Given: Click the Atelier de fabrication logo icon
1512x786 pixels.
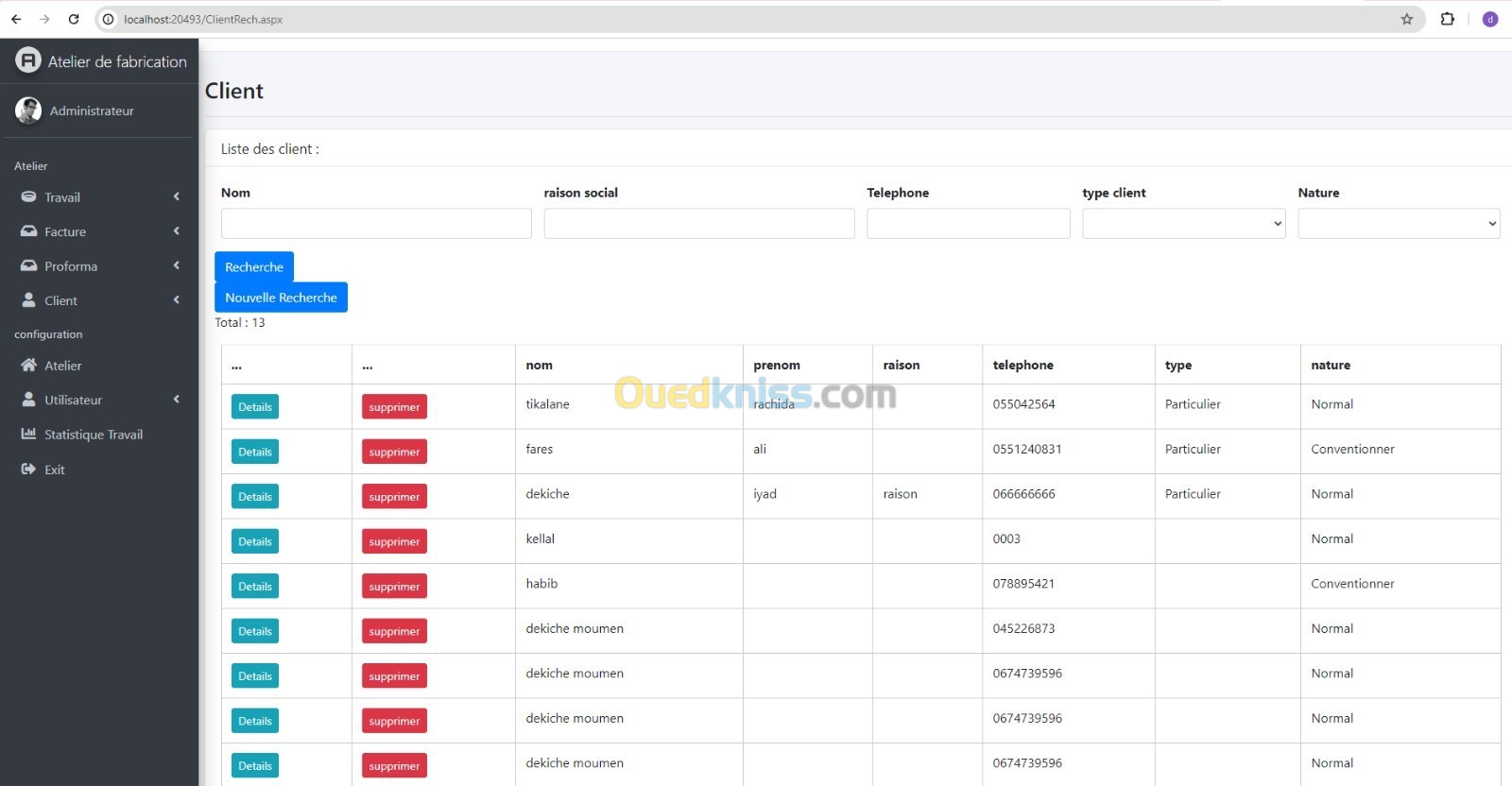Looking at the screenshot, I should [28, 60].
